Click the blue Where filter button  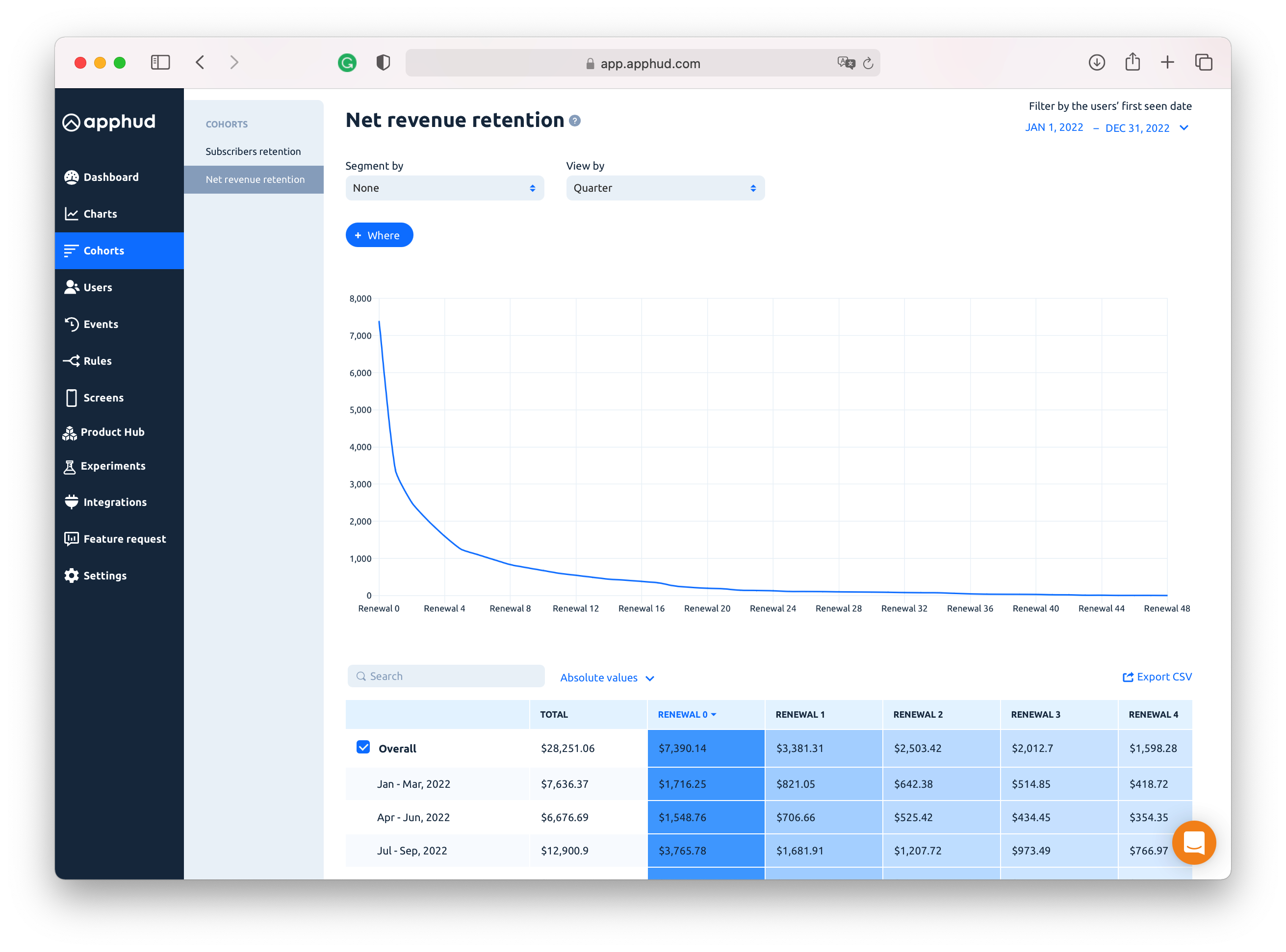point(379,235)
